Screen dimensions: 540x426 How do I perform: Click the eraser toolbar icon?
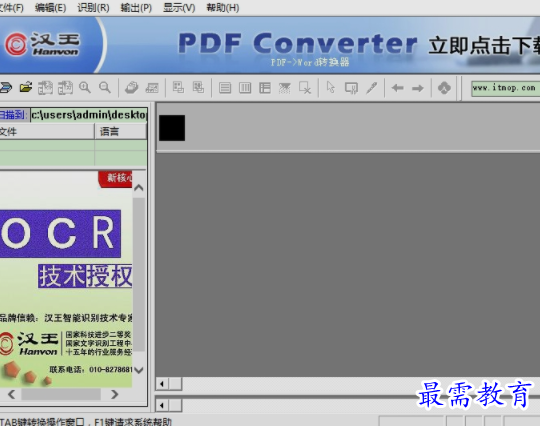pos(132,88)
